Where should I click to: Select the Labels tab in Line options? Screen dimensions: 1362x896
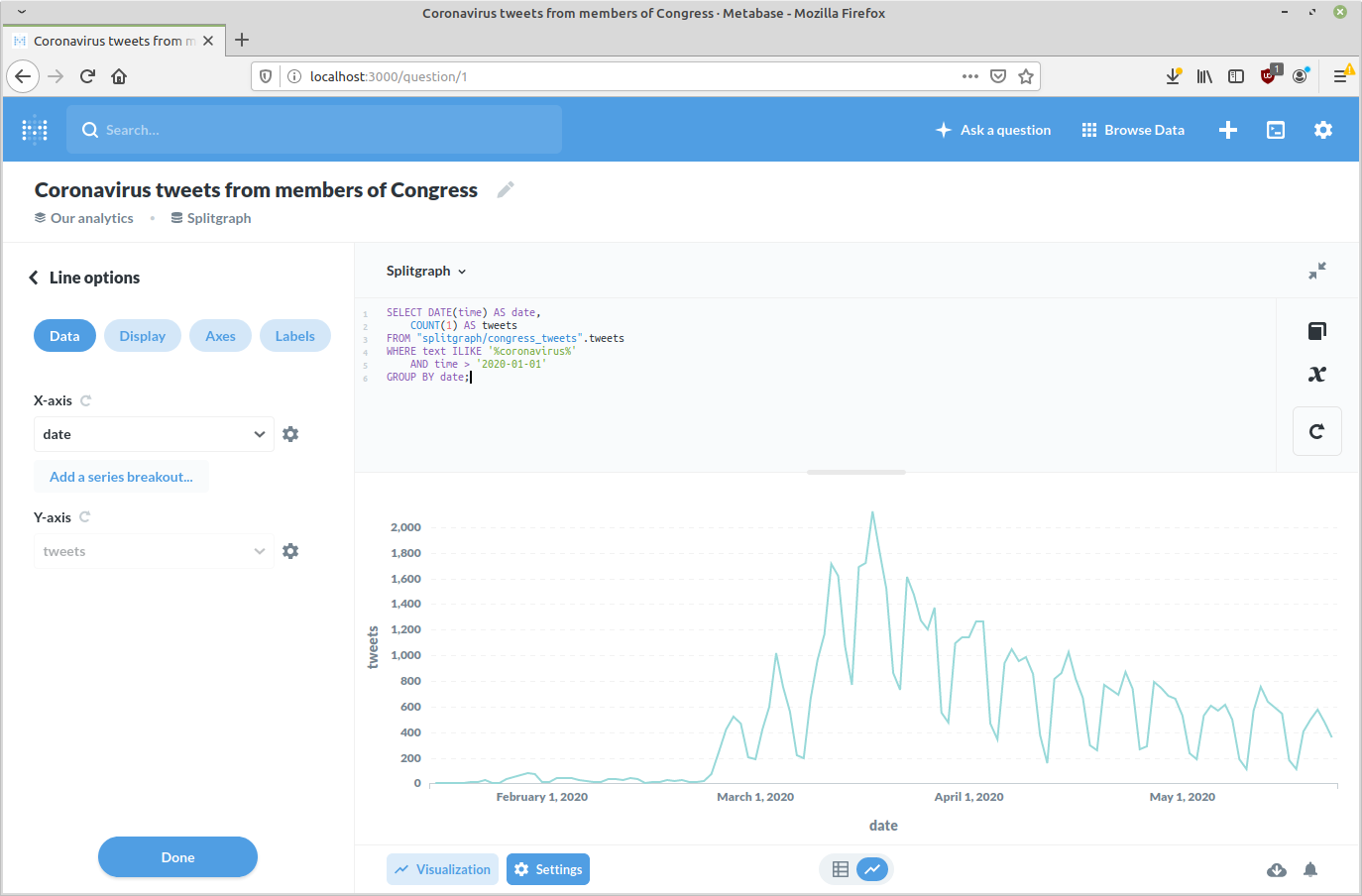(x=295, y=336)
